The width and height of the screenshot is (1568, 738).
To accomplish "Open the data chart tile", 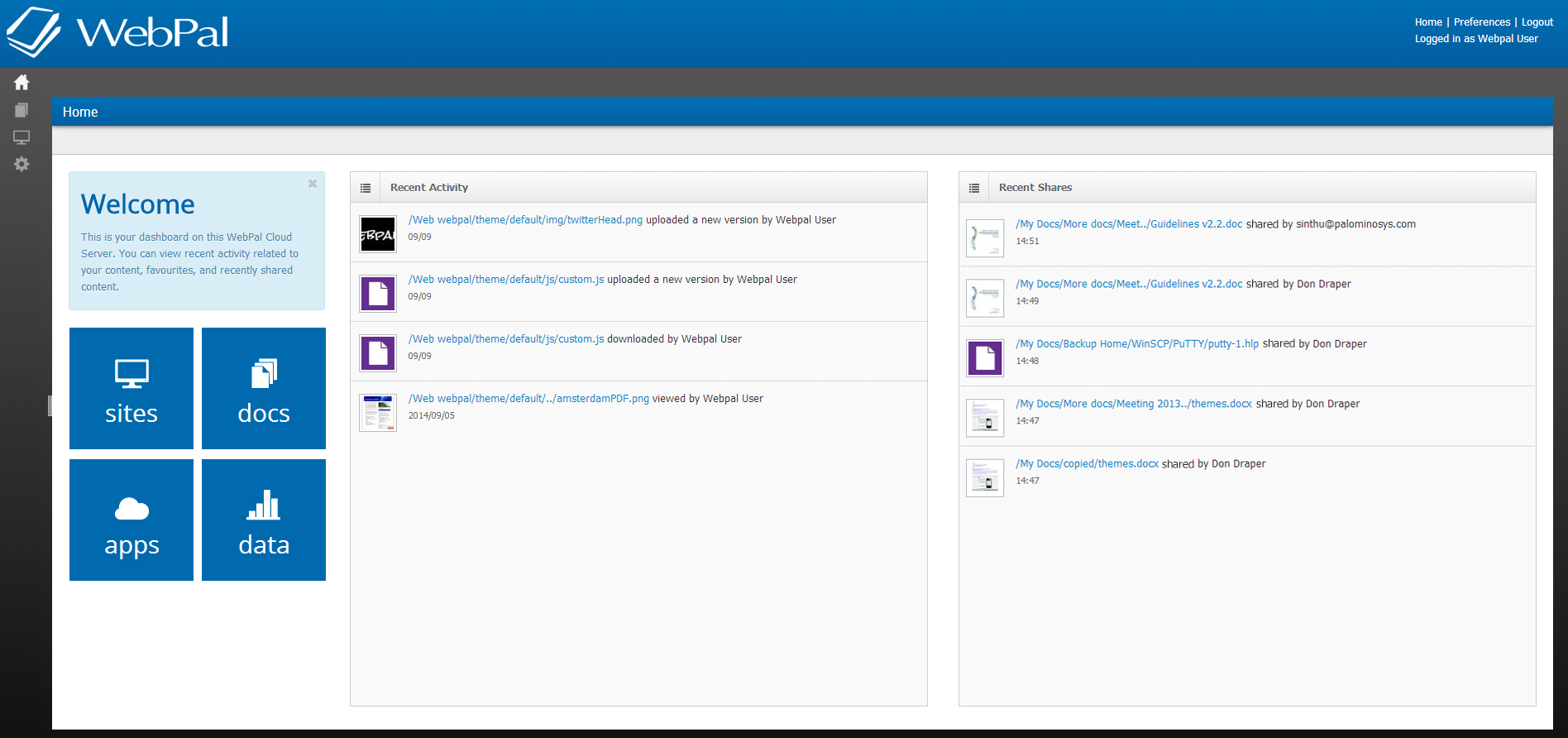I will 264,520.
